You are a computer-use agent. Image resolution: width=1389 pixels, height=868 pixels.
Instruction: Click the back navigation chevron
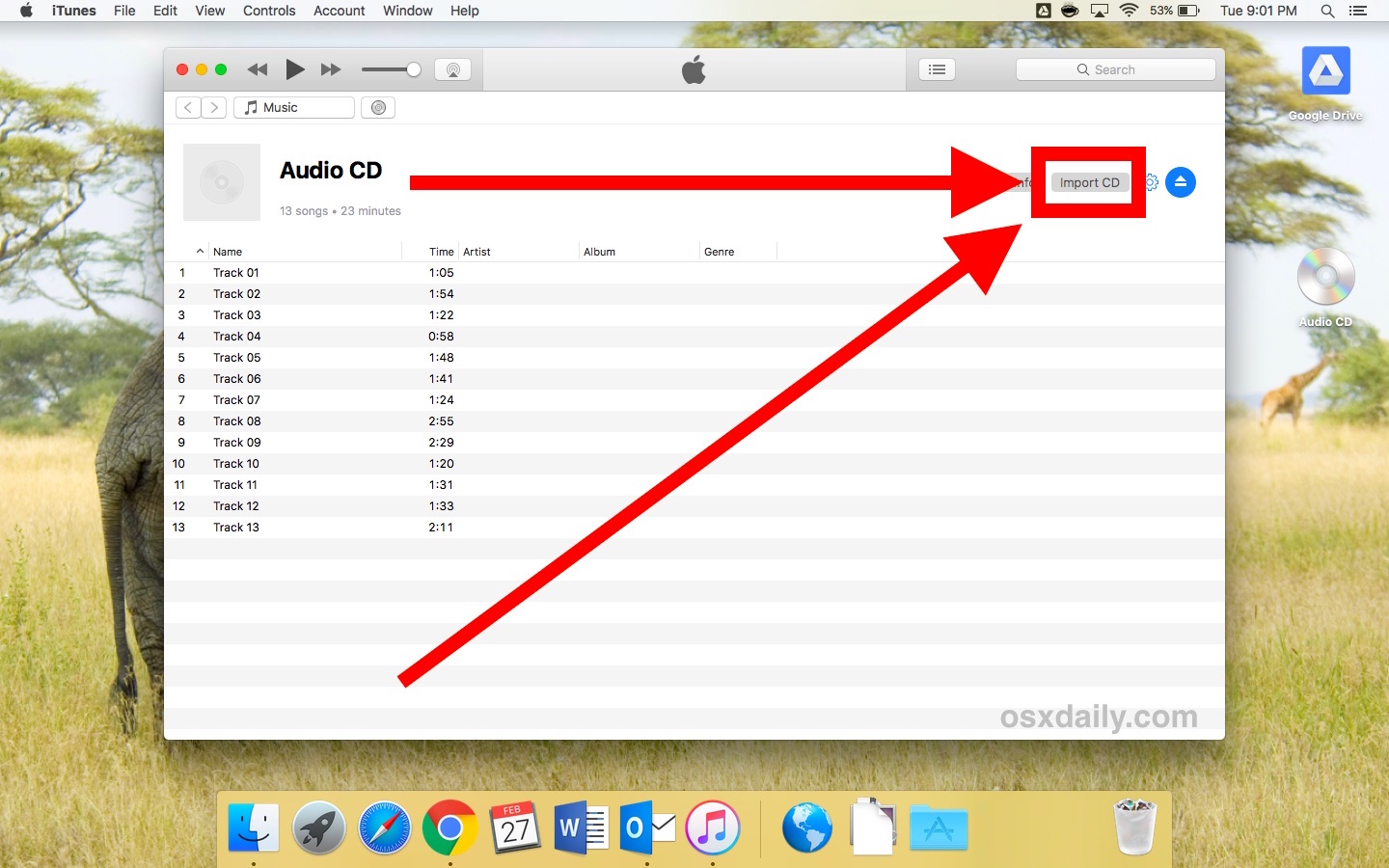(187, 107)
